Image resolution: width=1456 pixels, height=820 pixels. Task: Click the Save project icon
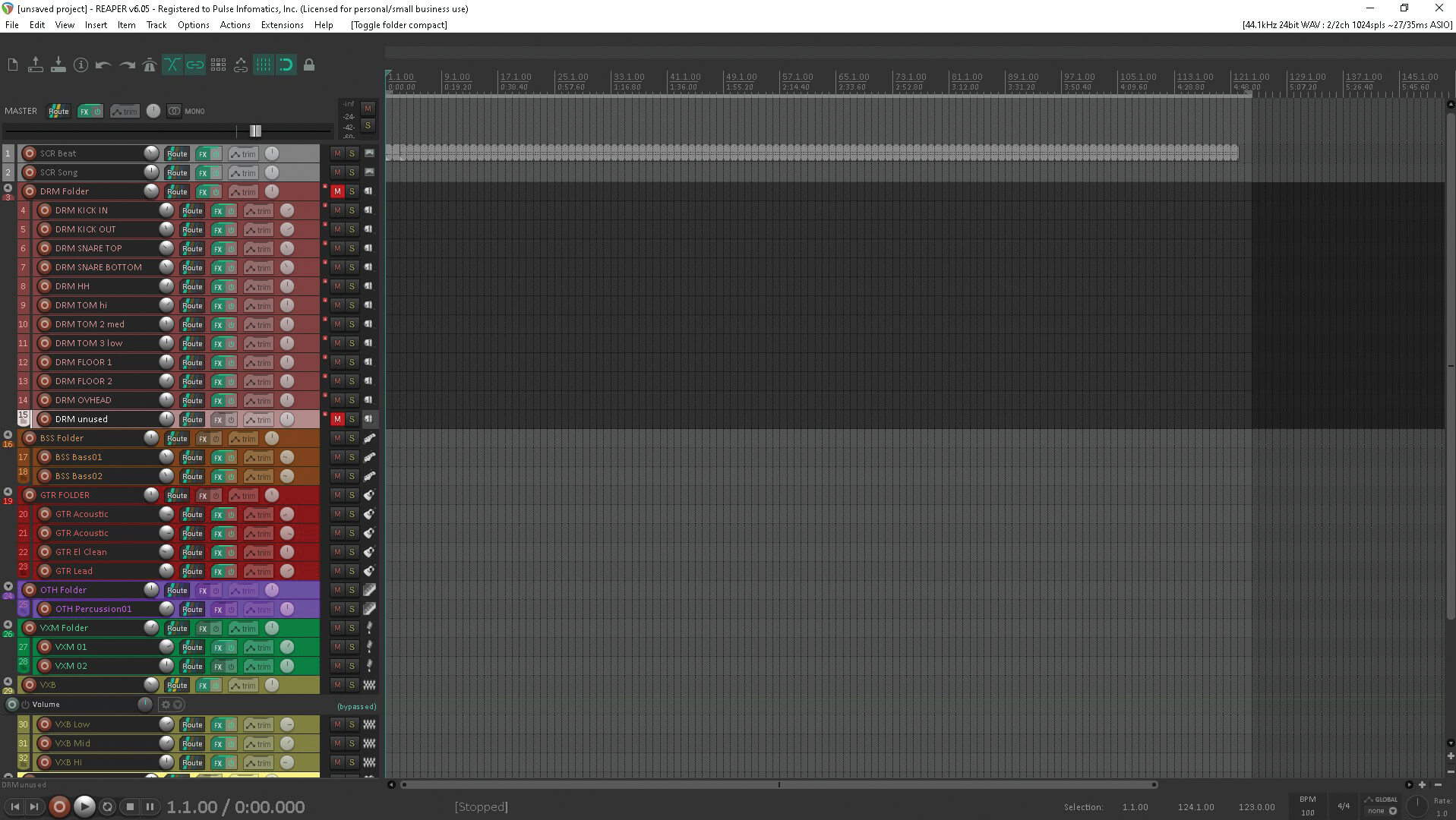(58, 65)
